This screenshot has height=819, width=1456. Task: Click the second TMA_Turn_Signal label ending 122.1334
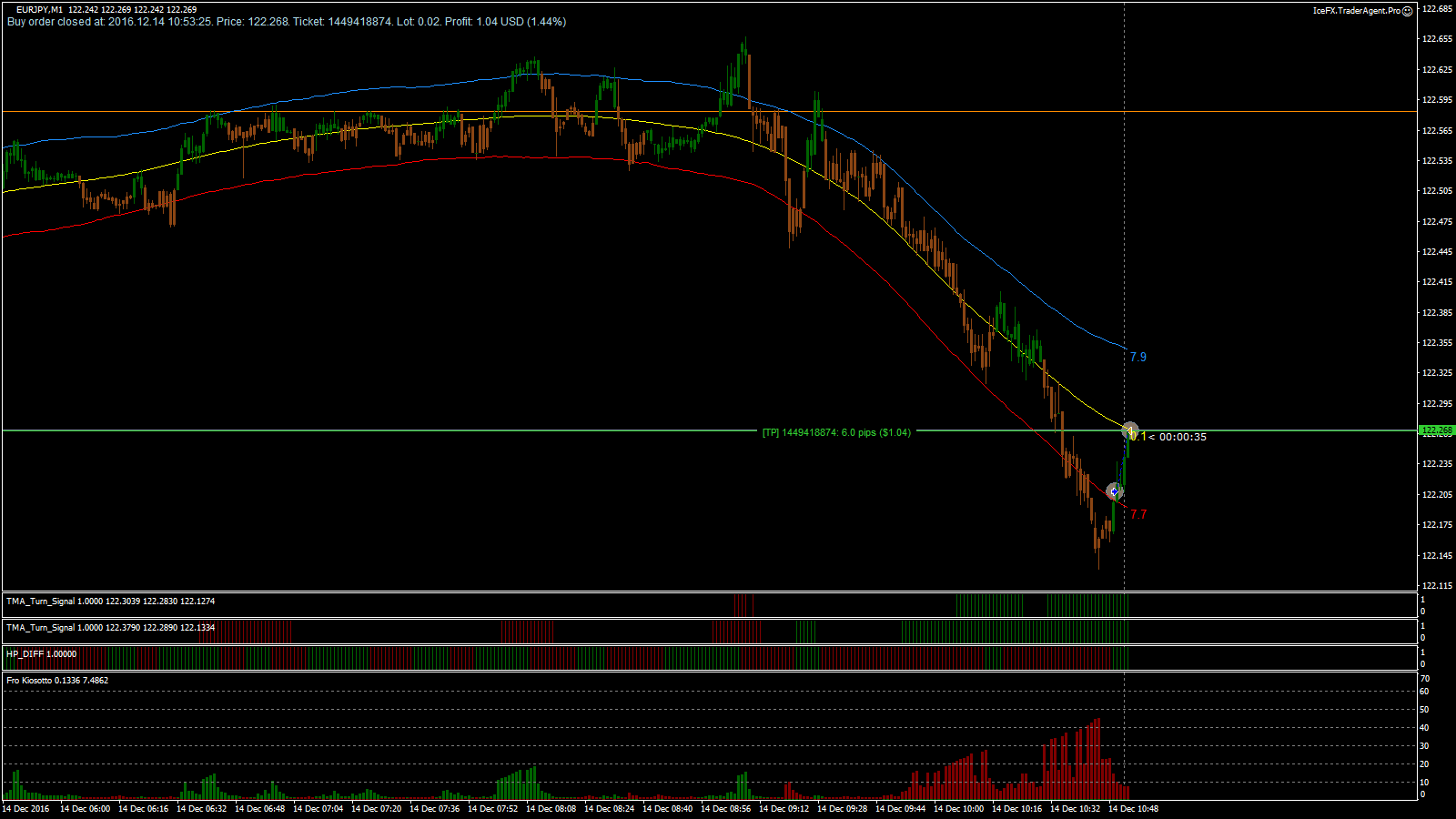111,628
